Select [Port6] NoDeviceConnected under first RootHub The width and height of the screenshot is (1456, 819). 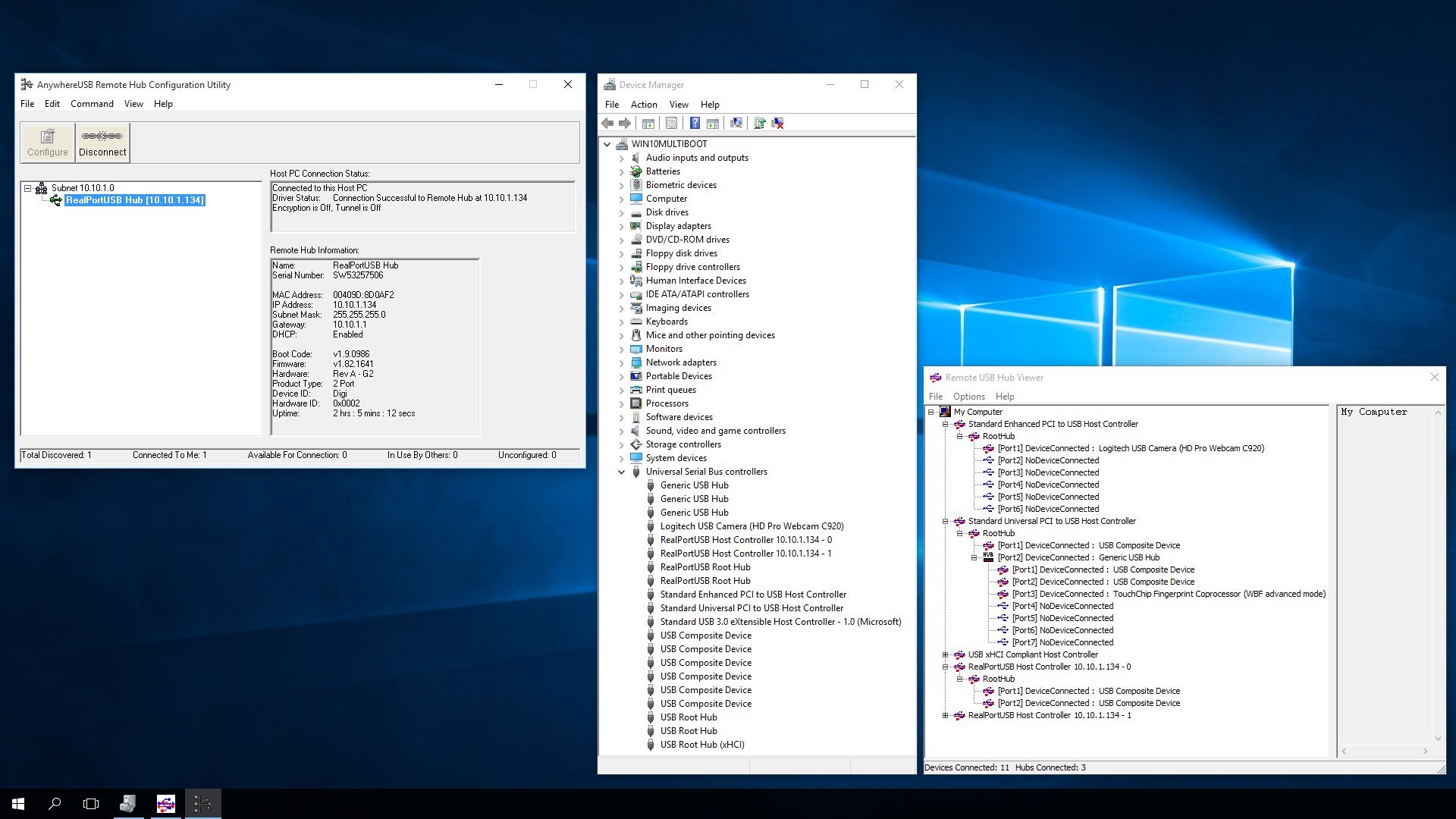point(1048,509)
